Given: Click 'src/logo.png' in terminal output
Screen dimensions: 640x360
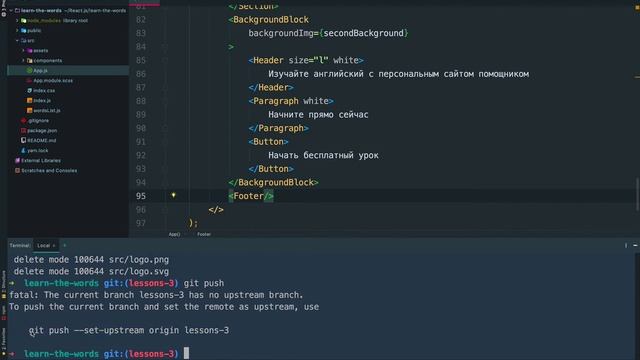Looking at the screenshot, I should 139,260.
